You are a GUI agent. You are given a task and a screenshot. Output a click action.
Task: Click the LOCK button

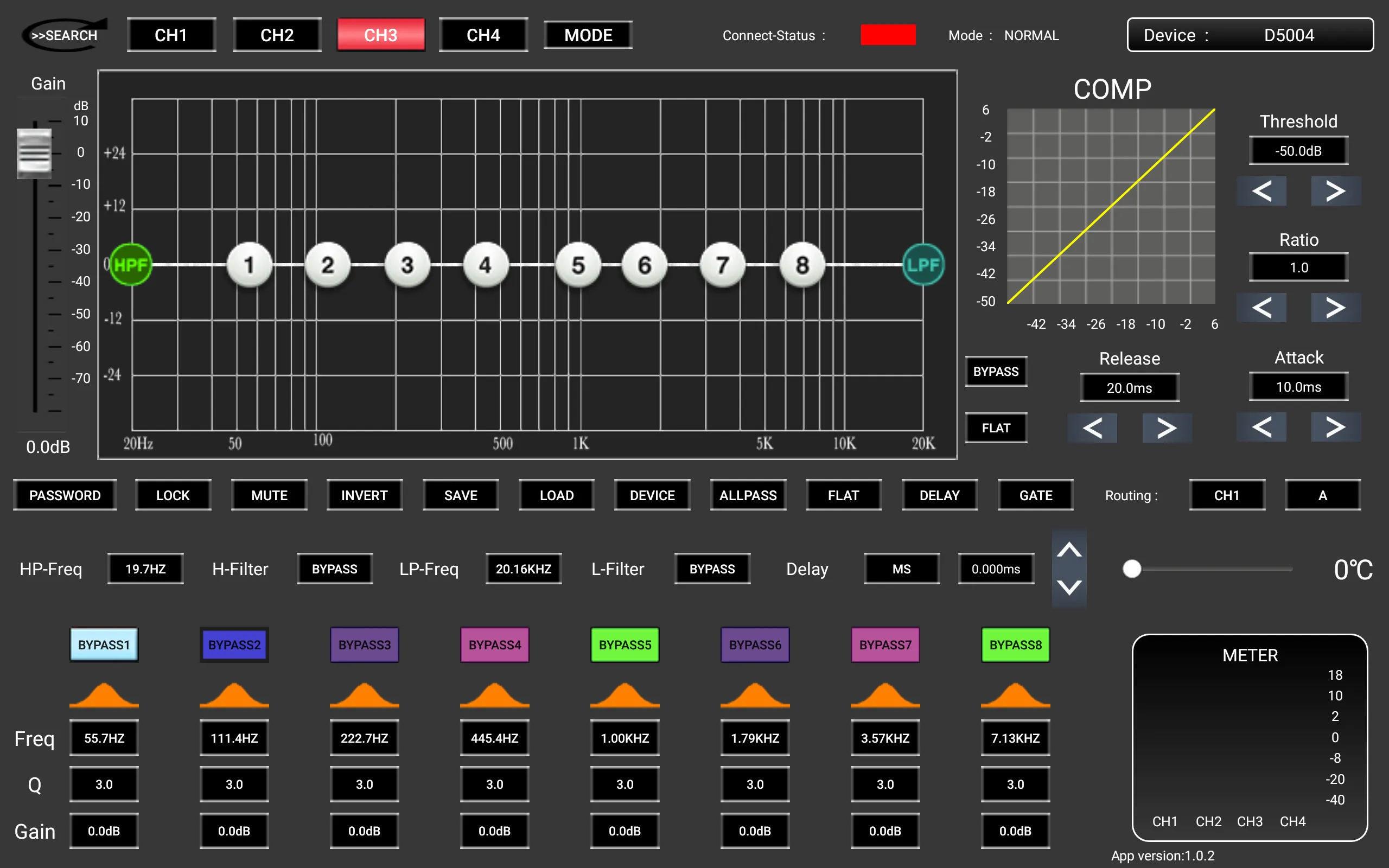[173, 495]
